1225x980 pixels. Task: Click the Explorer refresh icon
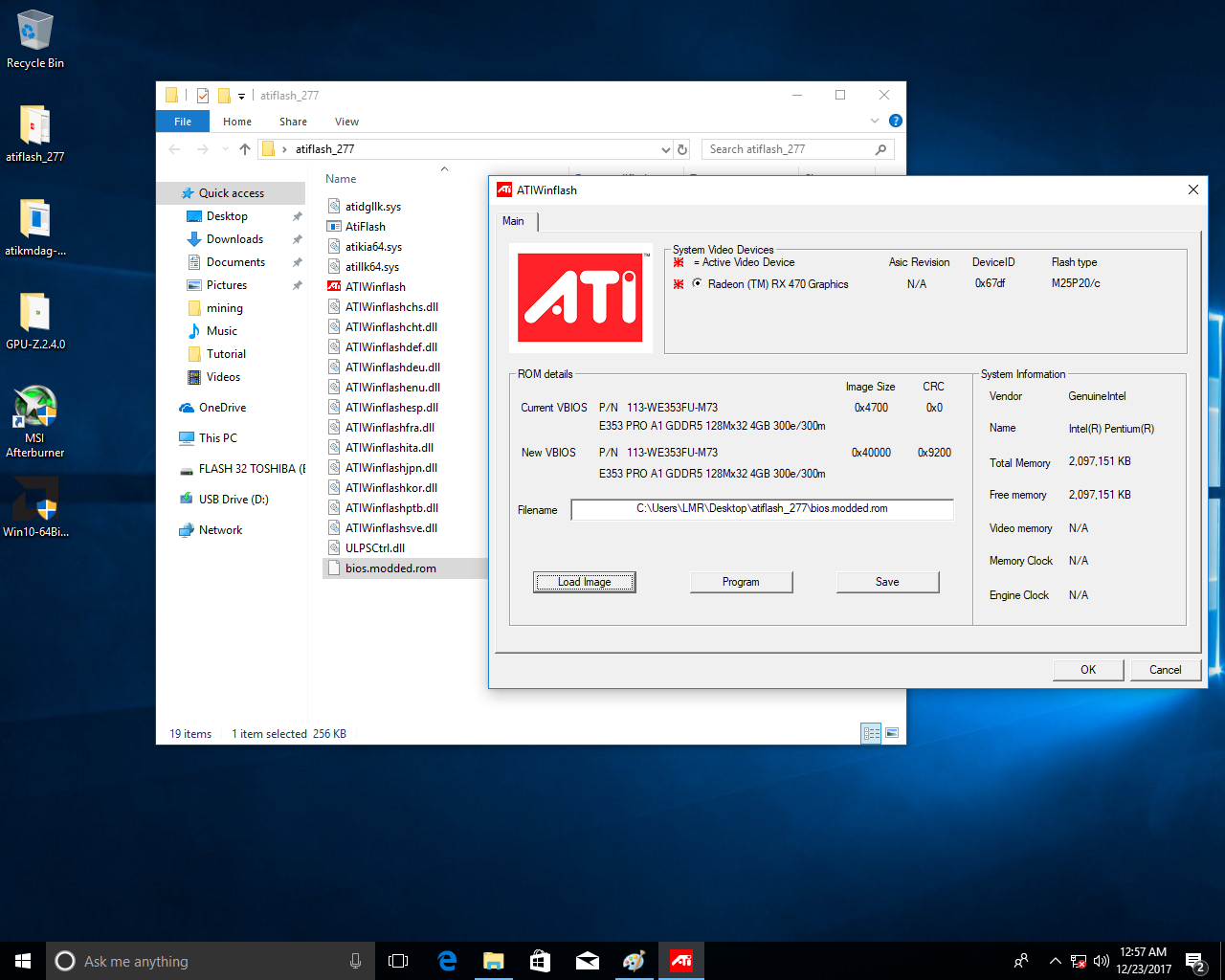682,149
